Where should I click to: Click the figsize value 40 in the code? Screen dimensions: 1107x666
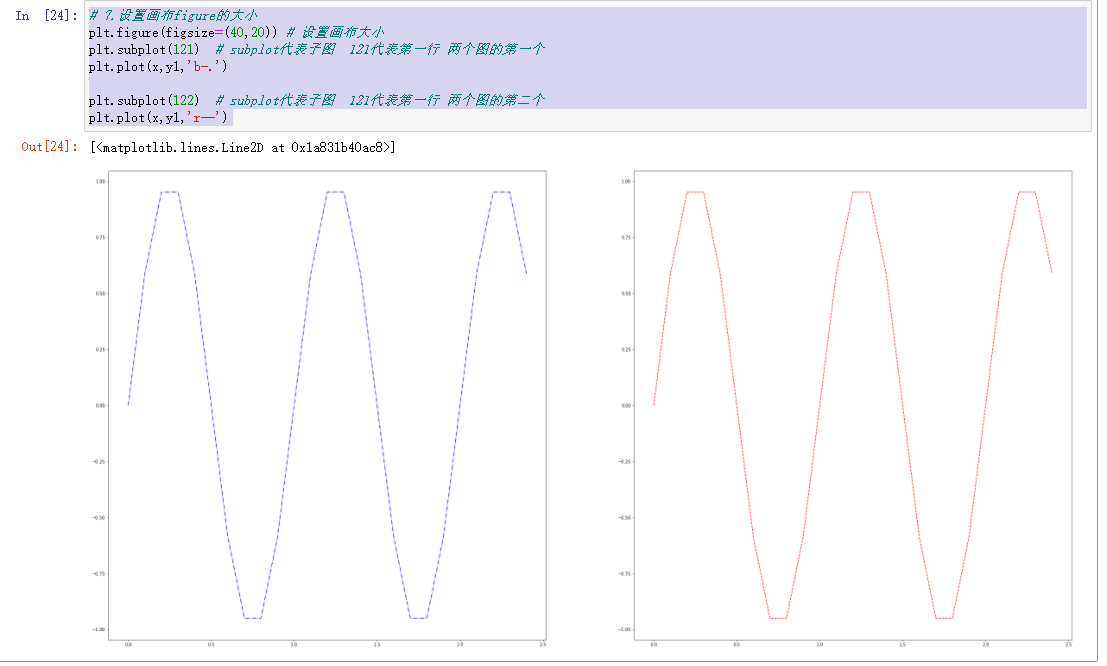pos(237,32)
